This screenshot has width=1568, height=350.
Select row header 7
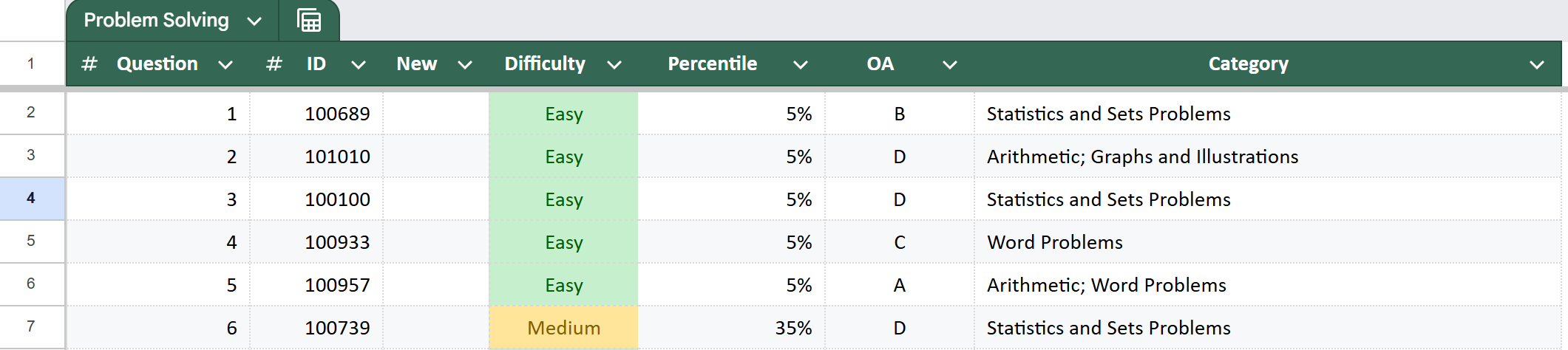click(31, 326)
